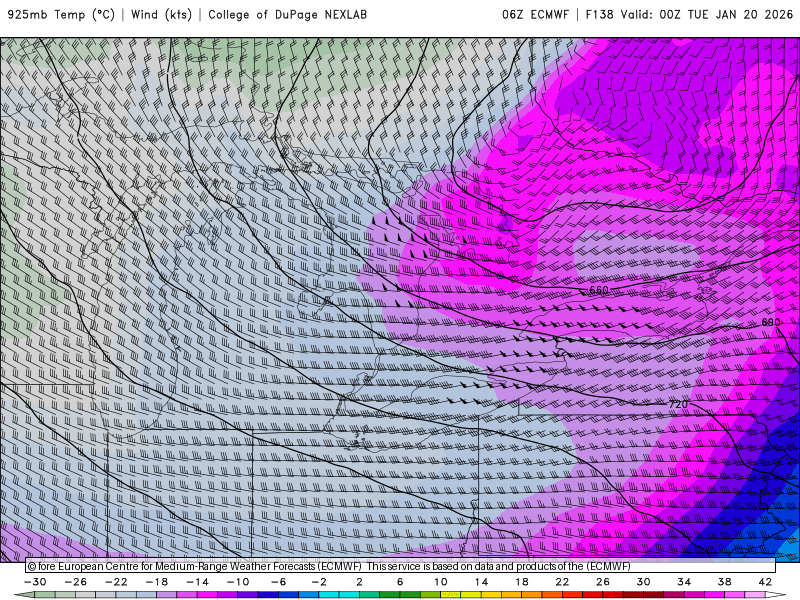Click the -30 color scale label
The width and height of the screenshot is (800, 600).
pyautogui.click(x=35, y=582)
